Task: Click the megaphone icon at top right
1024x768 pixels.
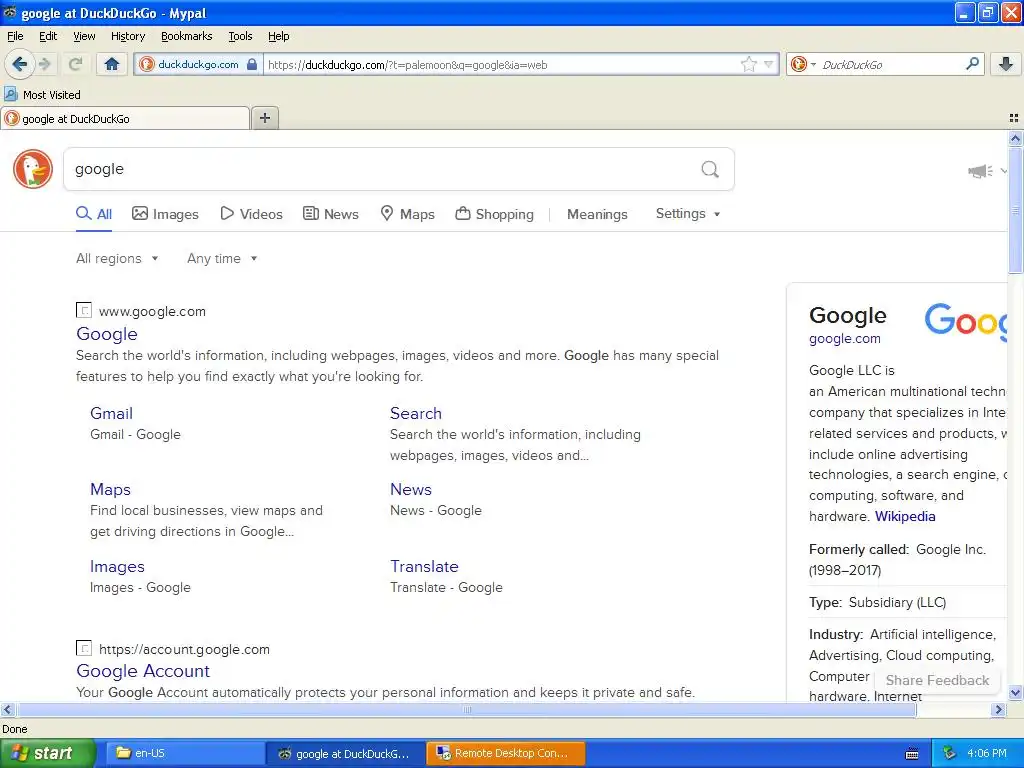Action: pos(980,171)
